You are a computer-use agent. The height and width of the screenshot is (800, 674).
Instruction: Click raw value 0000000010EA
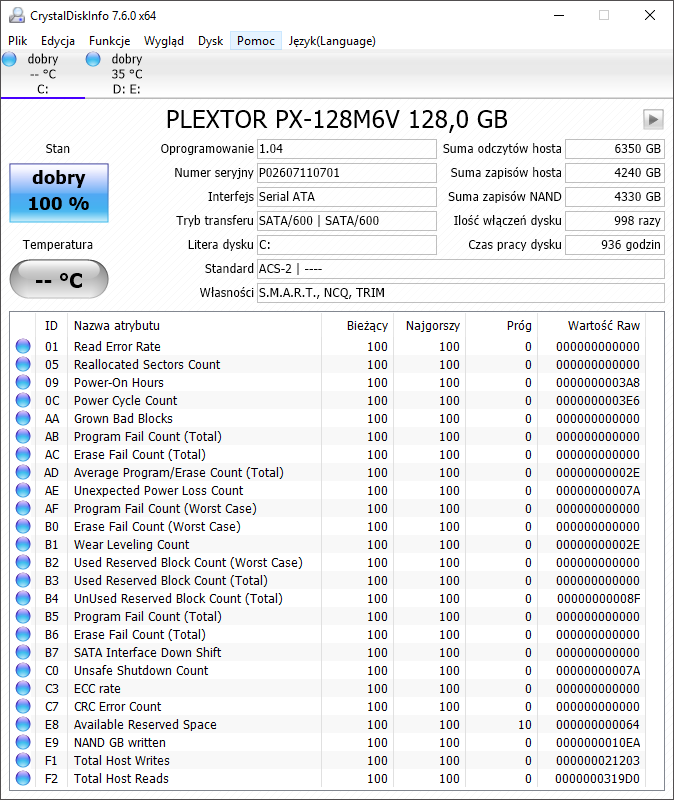(597, 742)
